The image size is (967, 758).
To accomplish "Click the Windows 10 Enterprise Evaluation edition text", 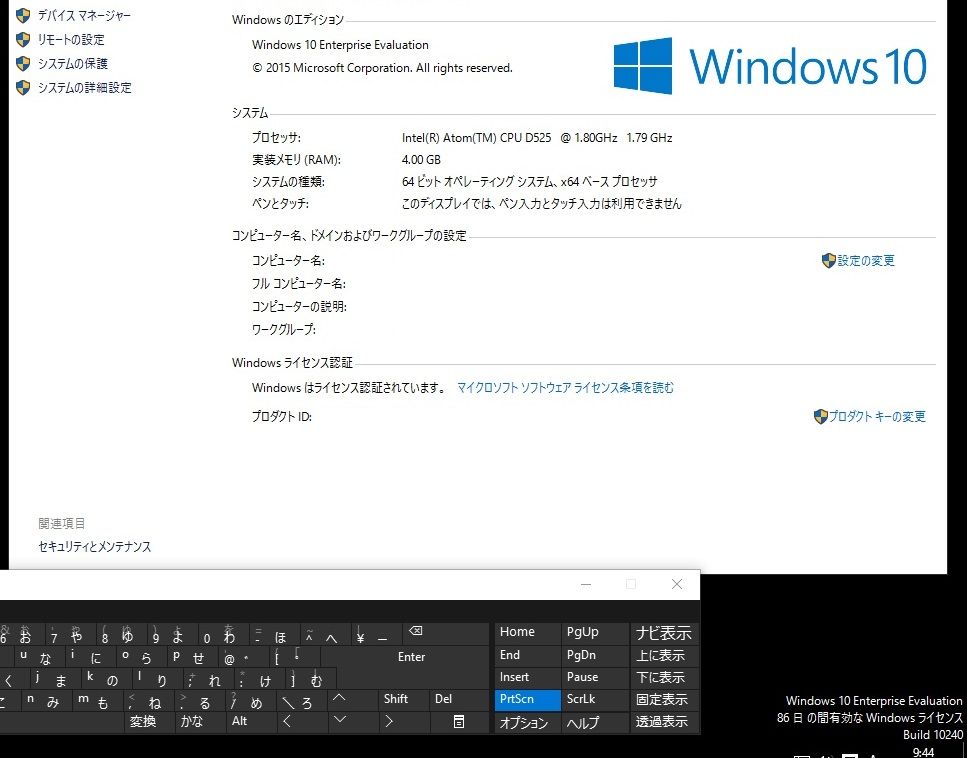I will coord(340,45).
